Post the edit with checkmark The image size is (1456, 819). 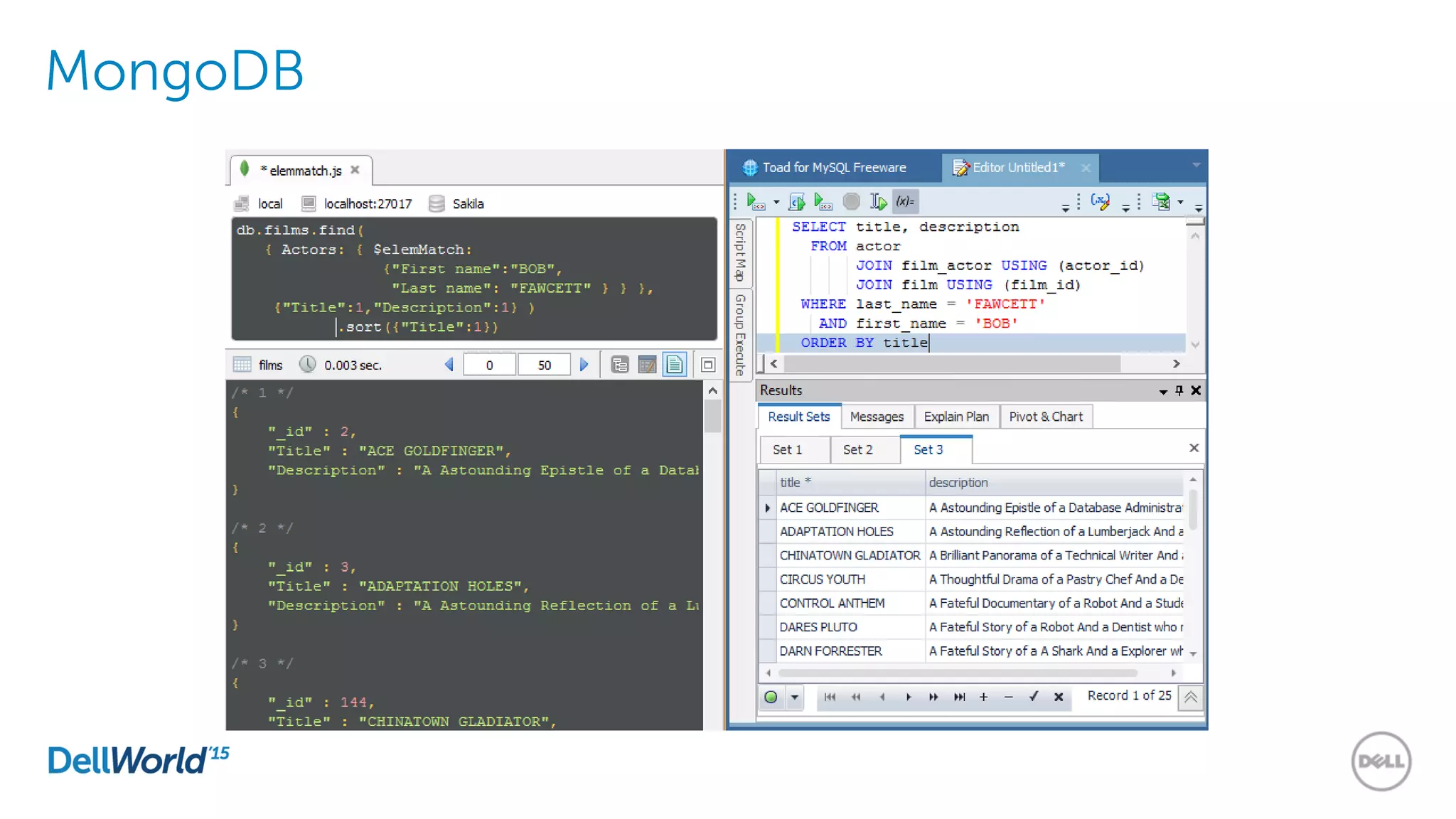click(1034, 697)
